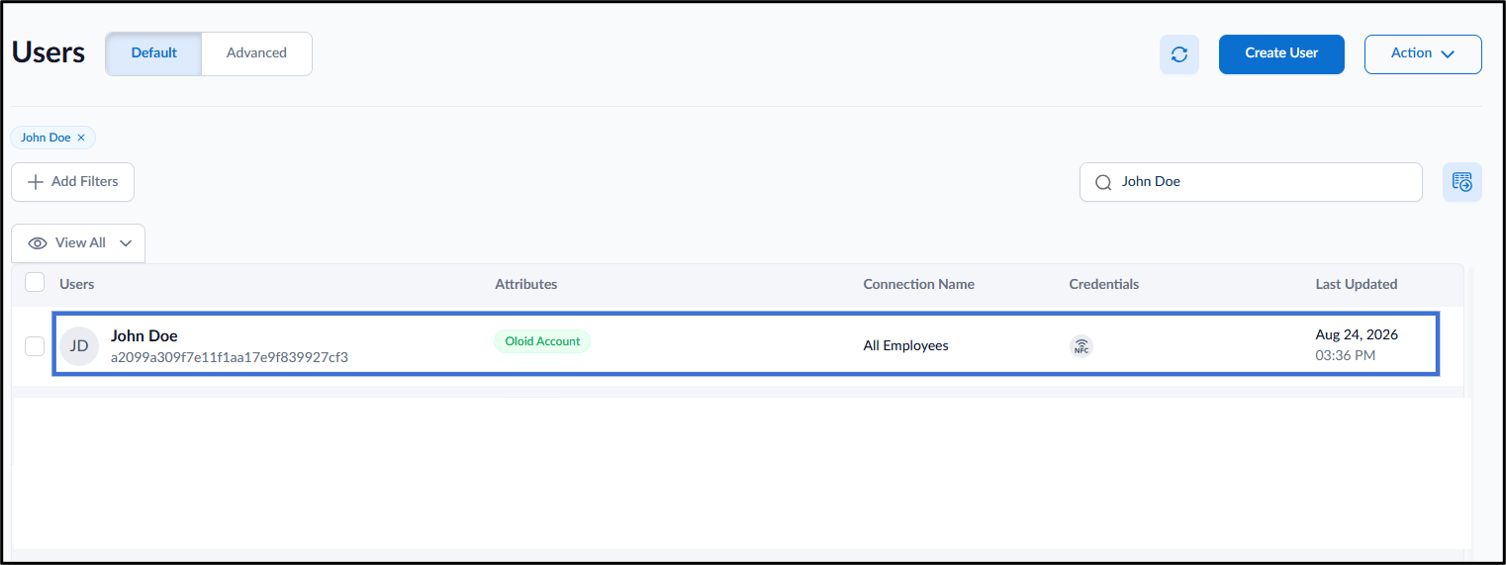Click the All Employees connection cell
Image resolution: width=1506 pixels, height=565 pixels.
point(906,346)
